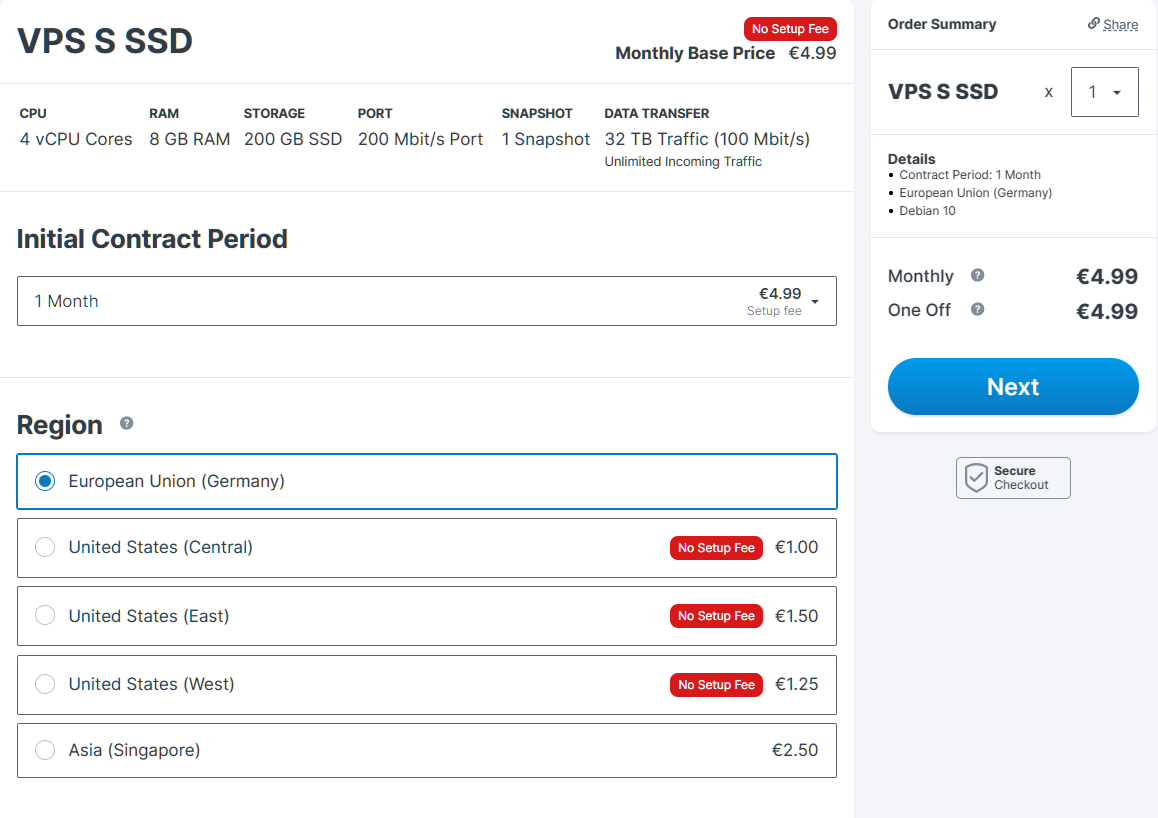This screenshot has height=818, width=1158.
Task: Pick United States (West) region
Action: pos(45,684)
